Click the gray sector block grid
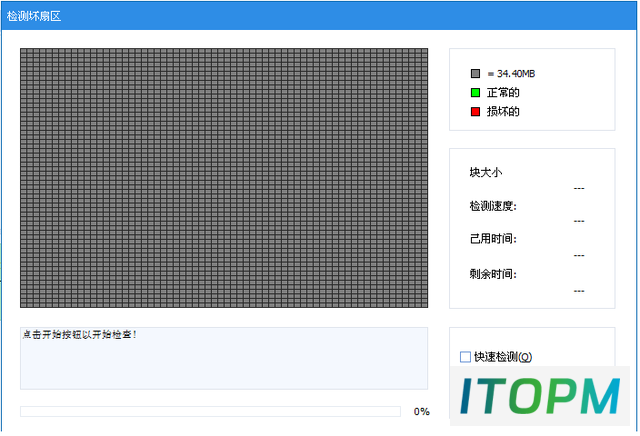Image resolution: width=640 pixels, height=436 pixels. 224,178
